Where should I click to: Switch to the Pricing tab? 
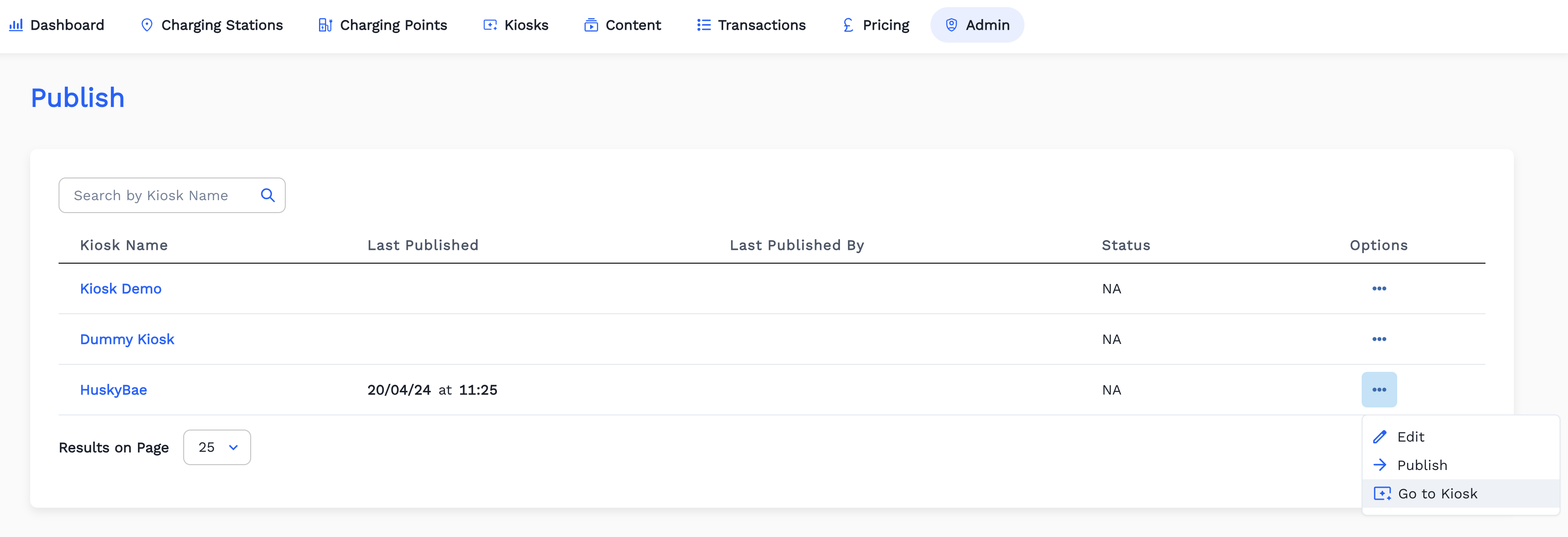click(876, 25)
